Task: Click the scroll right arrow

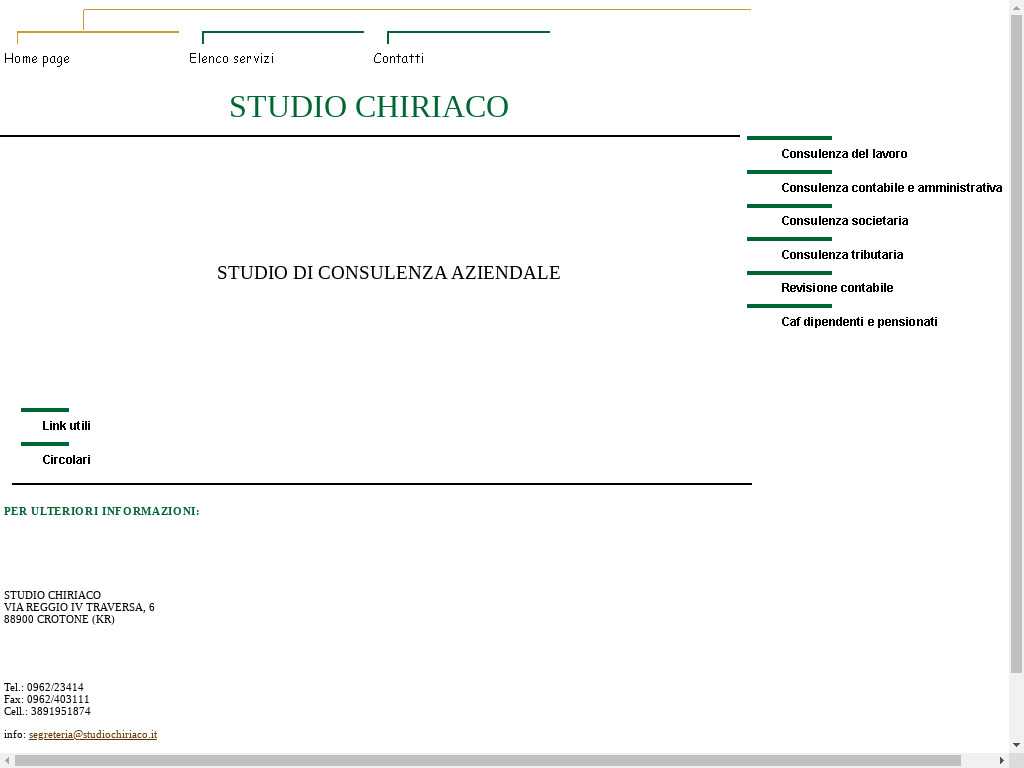Action: 1002,761
